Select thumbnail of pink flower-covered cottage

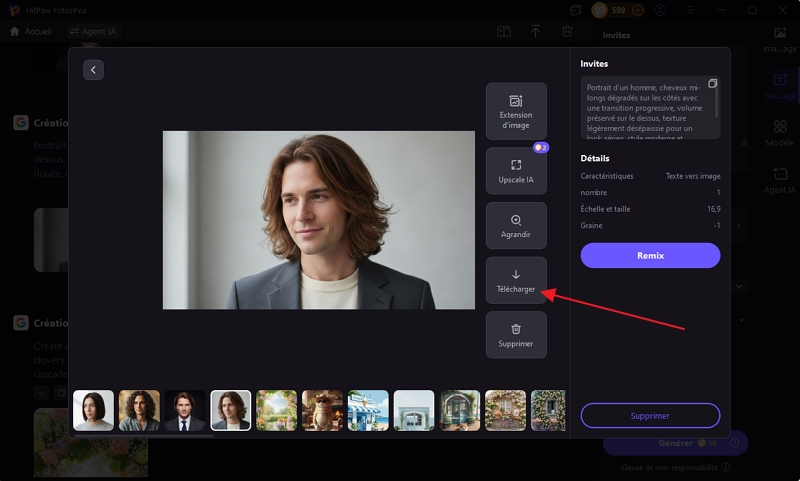coord(506,410)
